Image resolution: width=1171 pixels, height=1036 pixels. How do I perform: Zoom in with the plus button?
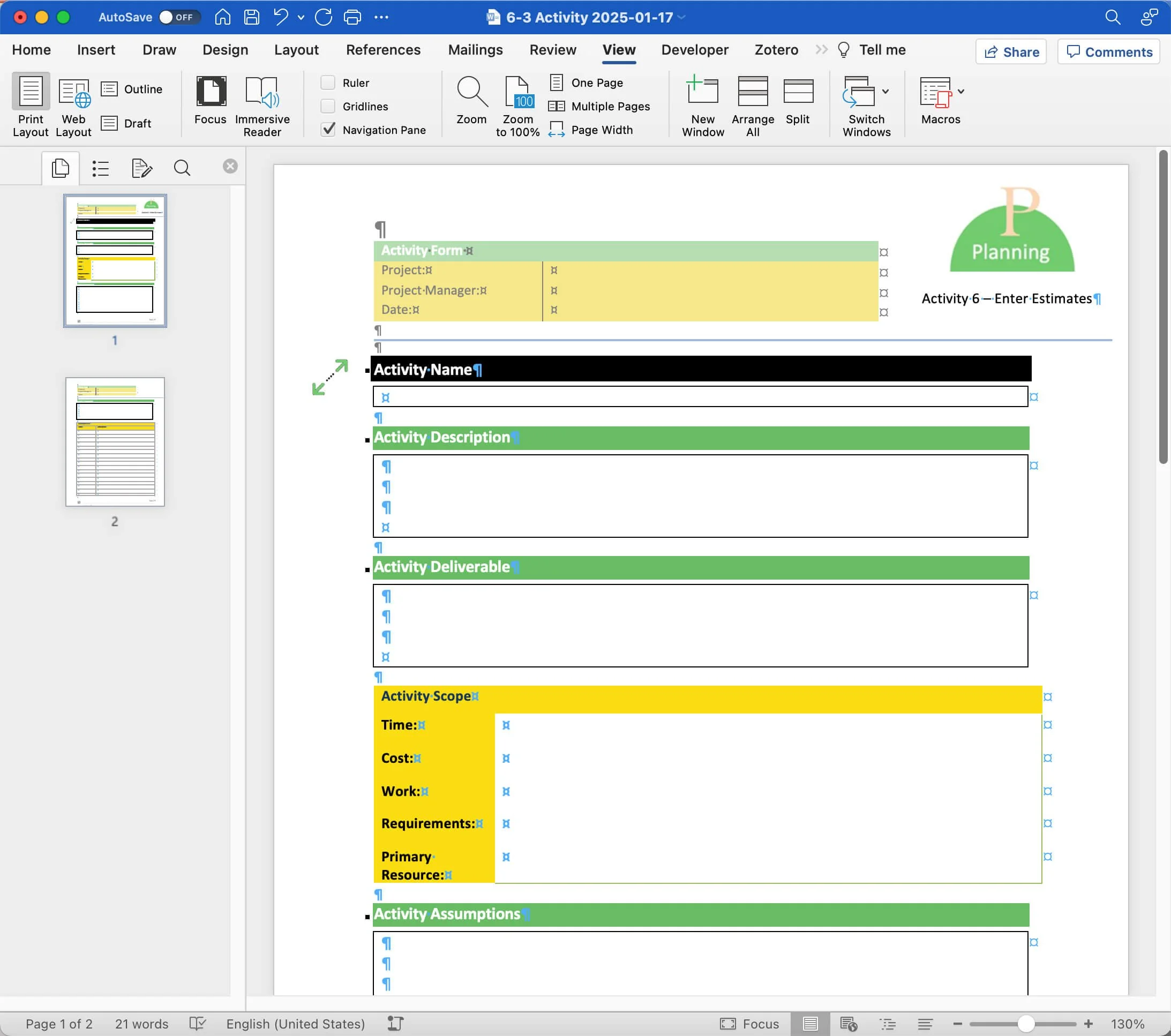tap(1089, 1024)
